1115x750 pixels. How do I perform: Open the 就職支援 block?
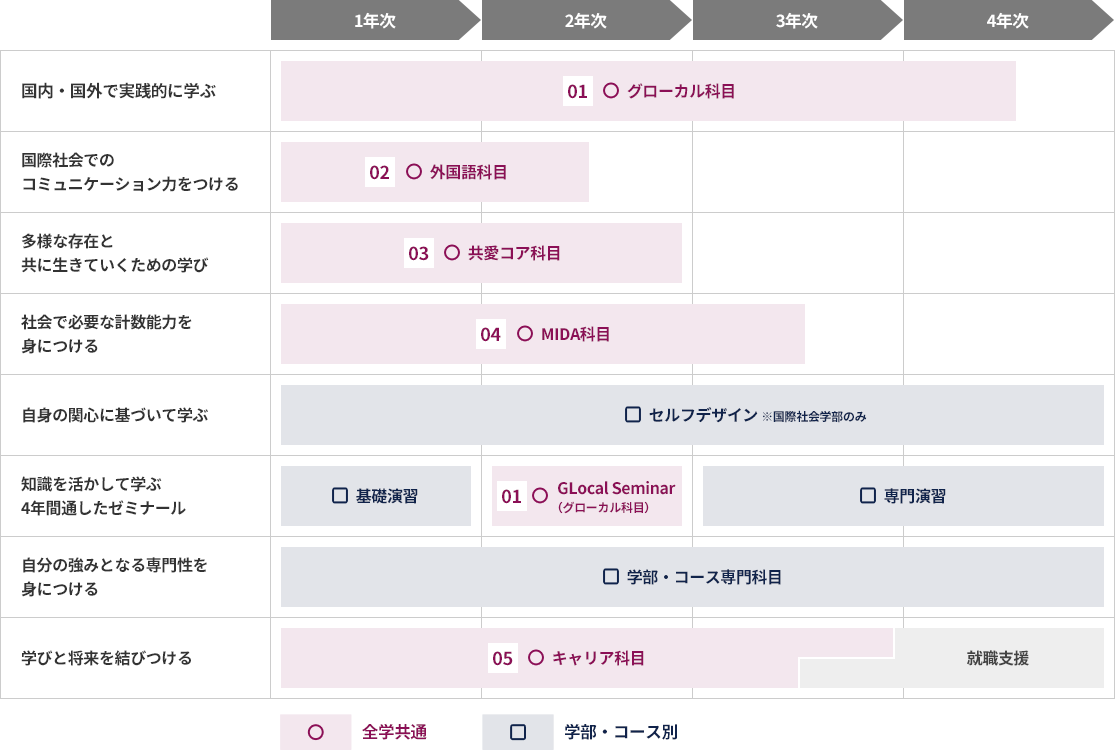(x=997, y=658)
